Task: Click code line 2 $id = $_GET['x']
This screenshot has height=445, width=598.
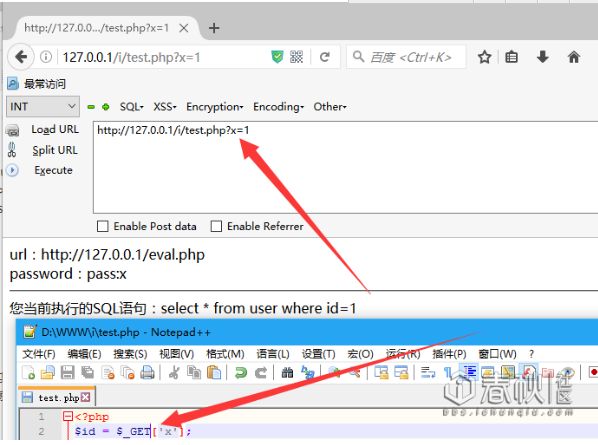Action: pyautogui.click(x=133, y=431)
